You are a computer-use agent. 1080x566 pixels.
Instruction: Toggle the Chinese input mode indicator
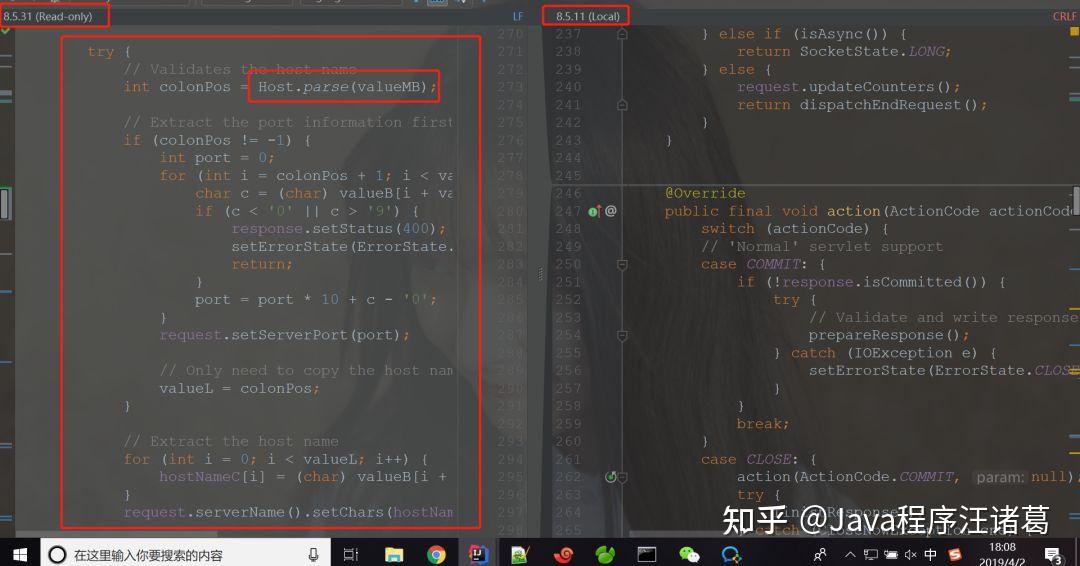click(931, 554)
